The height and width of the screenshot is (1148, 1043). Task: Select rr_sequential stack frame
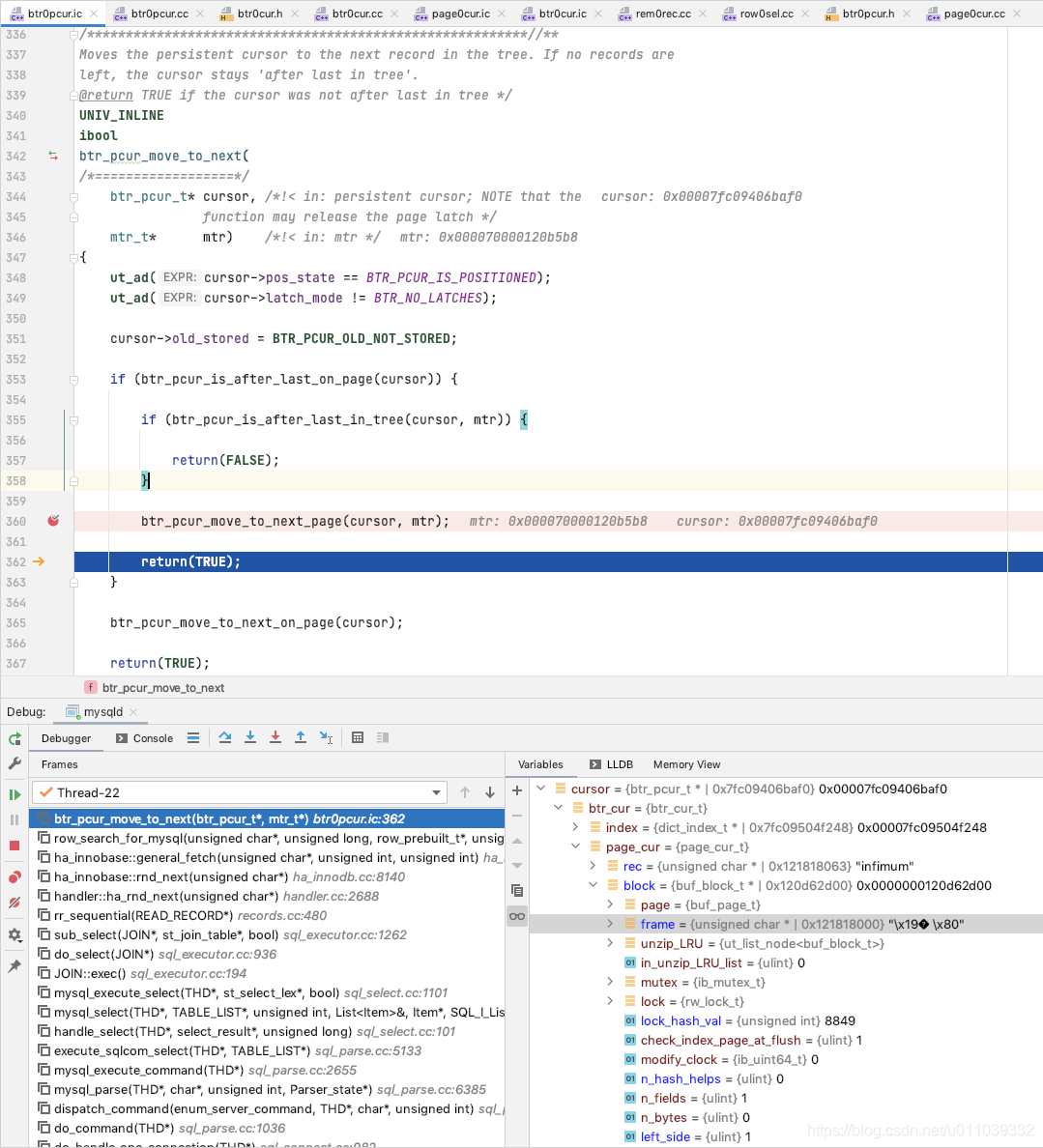point(267,915)
